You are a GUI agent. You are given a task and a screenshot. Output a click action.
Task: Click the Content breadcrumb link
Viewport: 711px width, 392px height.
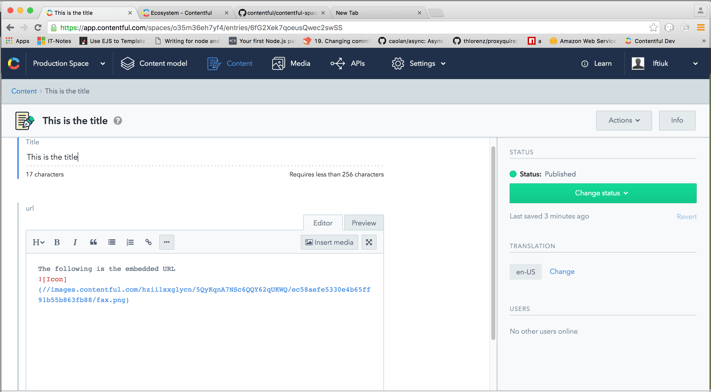tap(24, 91)
